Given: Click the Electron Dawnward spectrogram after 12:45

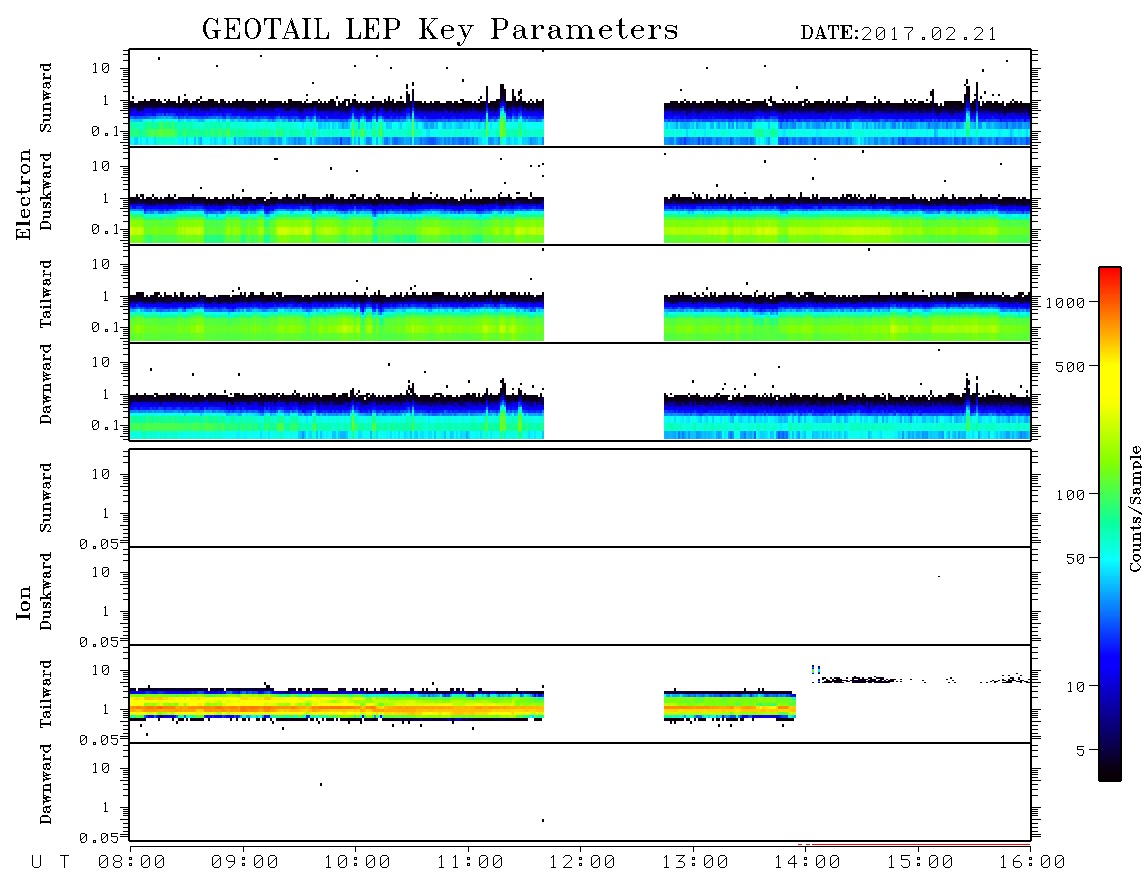Looking at the screenshot, I should pos(847,417).
